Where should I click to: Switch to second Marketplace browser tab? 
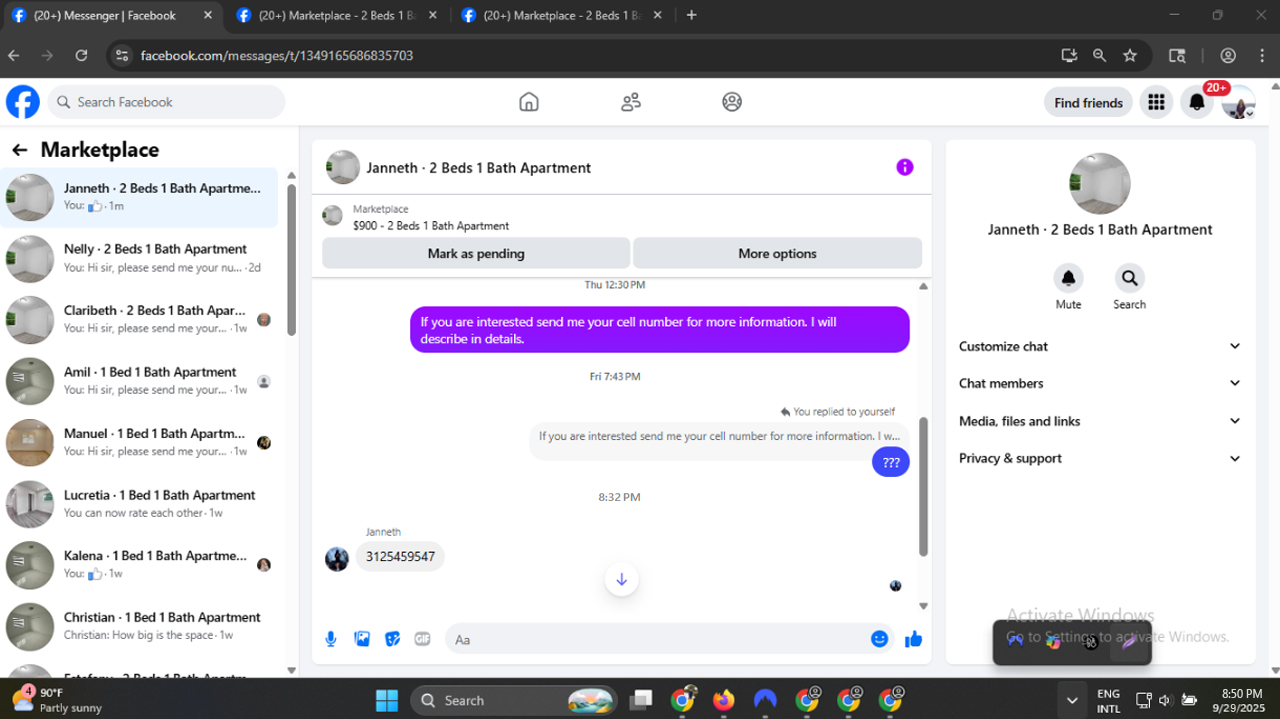336,15
